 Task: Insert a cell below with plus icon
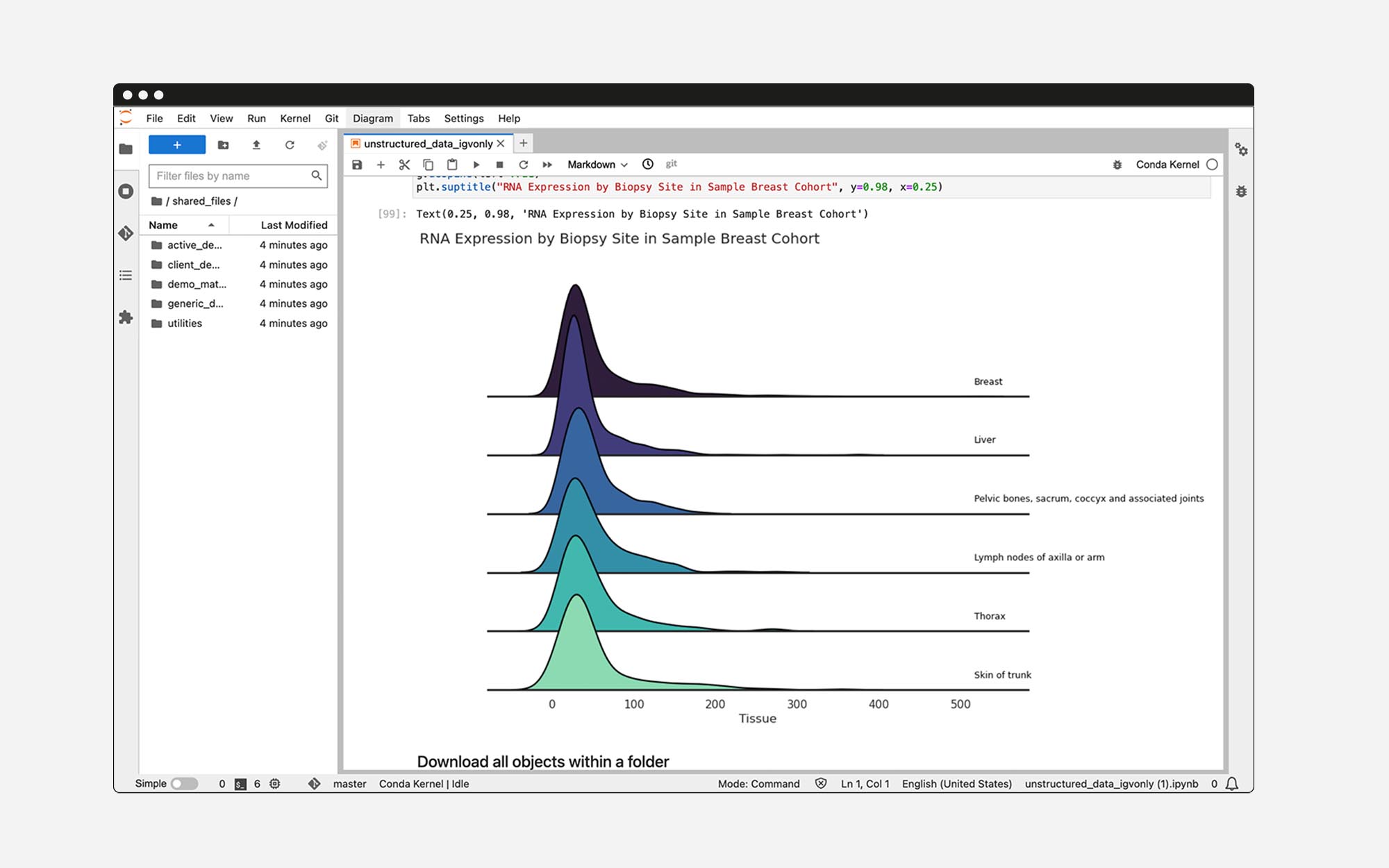click(381, 165)
